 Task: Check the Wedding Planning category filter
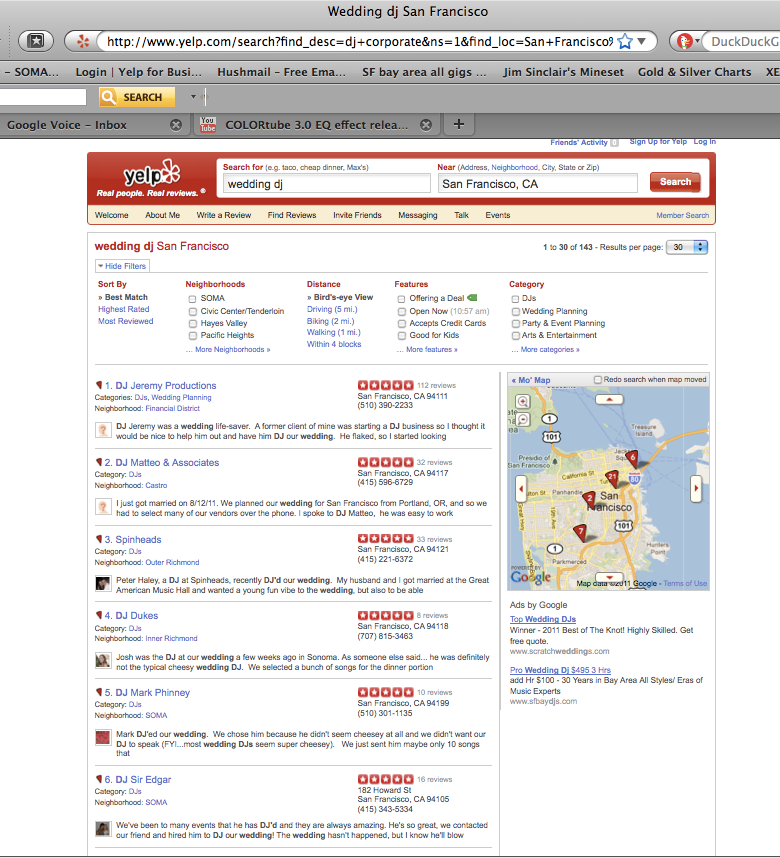tap(515, 311)
